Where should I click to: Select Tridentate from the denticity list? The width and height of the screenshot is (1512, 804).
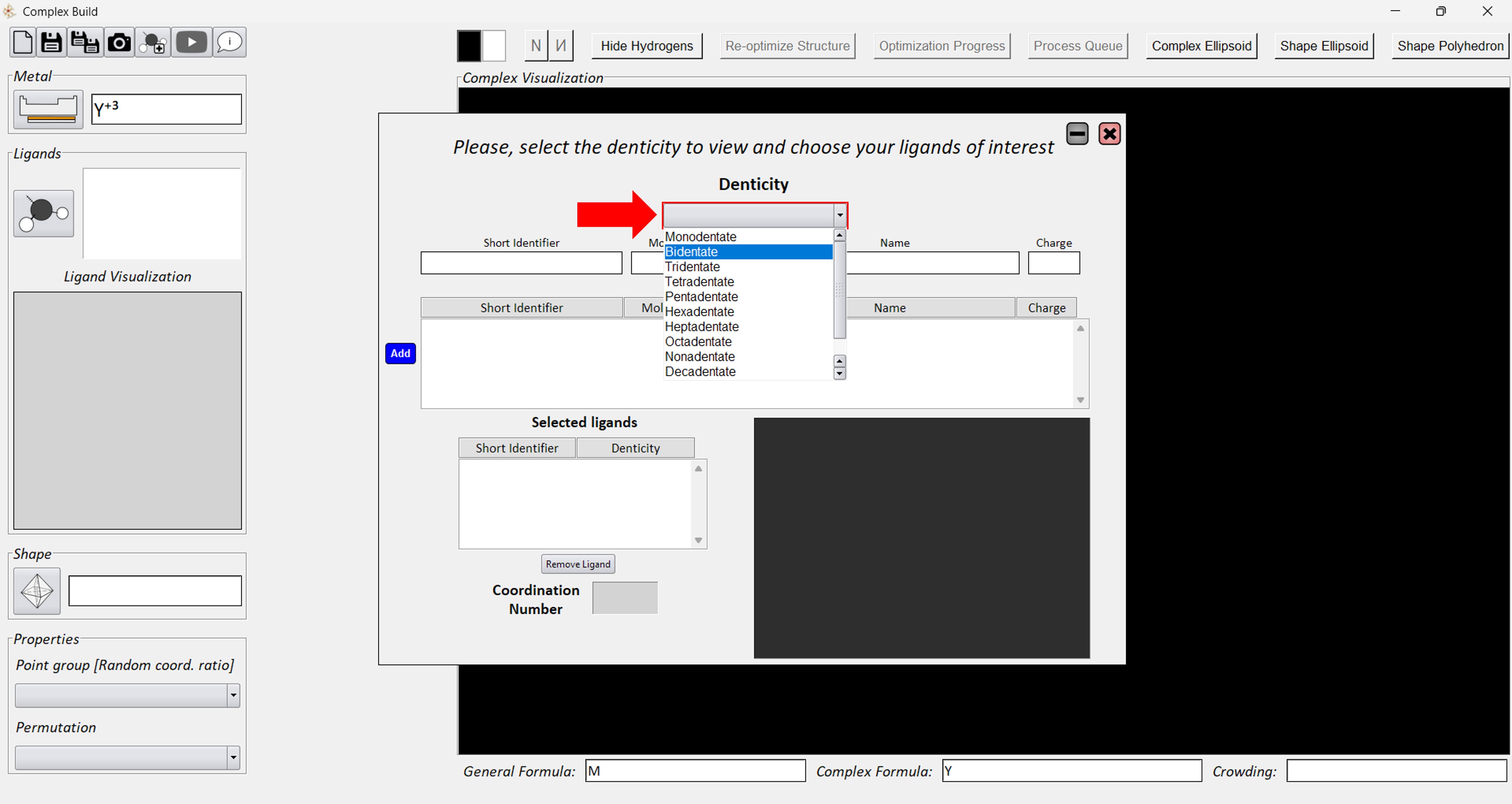tap(692, 267)
